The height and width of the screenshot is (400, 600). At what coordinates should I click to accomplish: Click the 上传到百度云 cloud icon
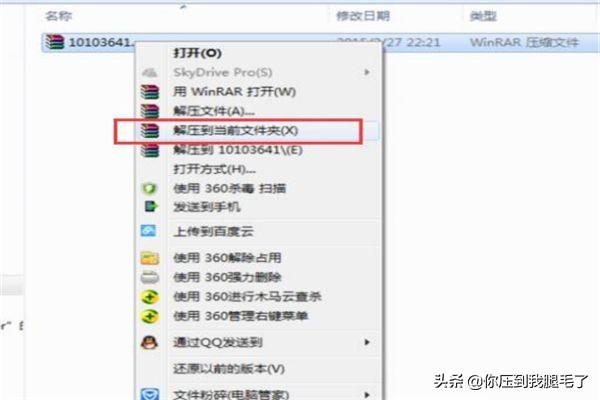pos(148,231)
